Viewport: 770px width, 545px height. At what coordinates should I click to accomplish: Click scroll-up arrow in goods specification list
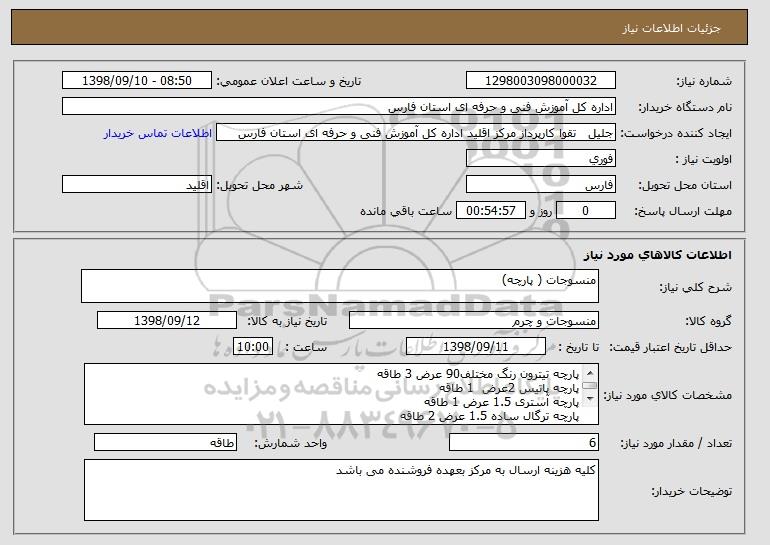(590, 373)
